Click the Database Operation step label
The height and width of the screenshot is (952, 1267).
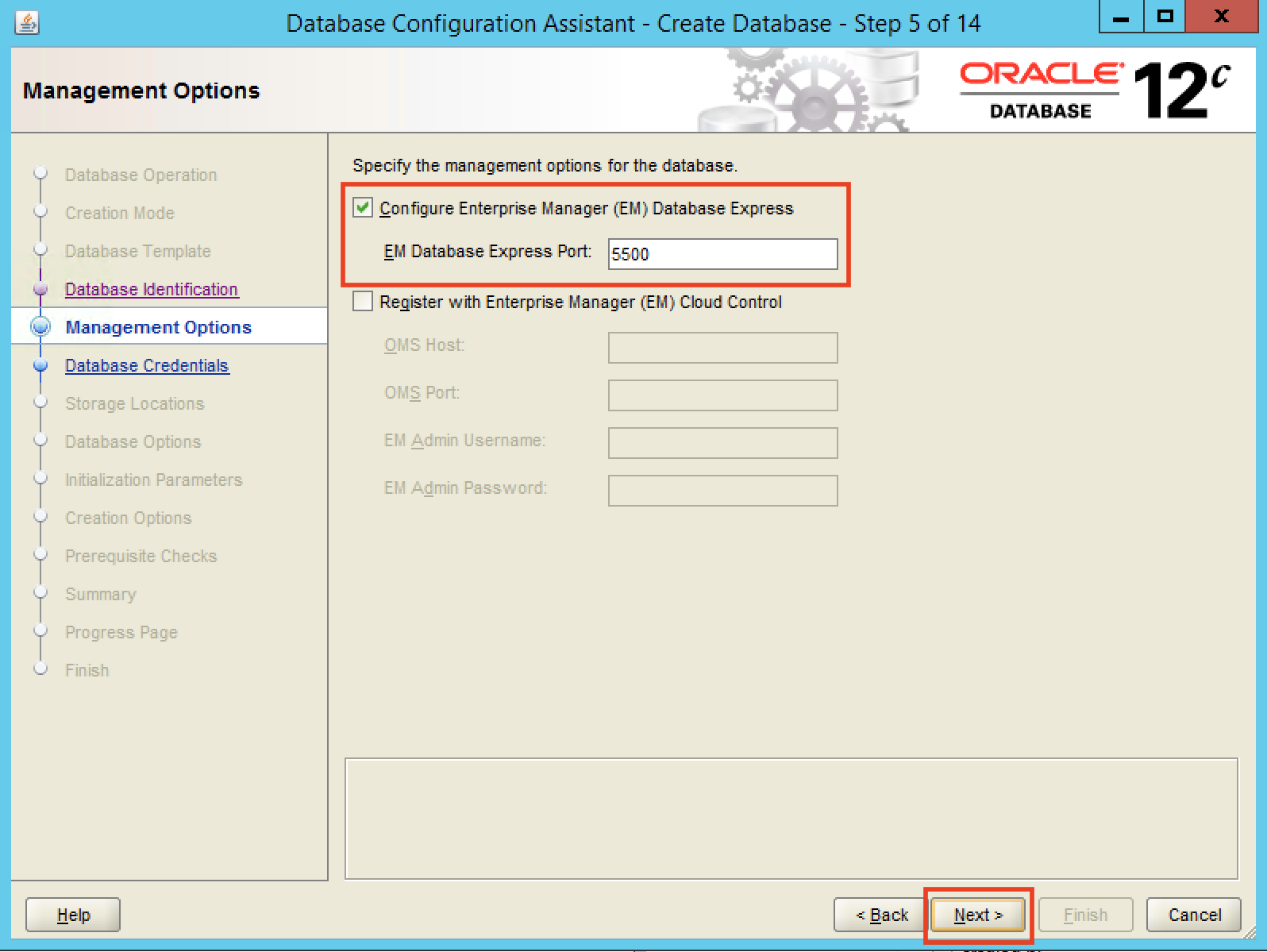141,175
